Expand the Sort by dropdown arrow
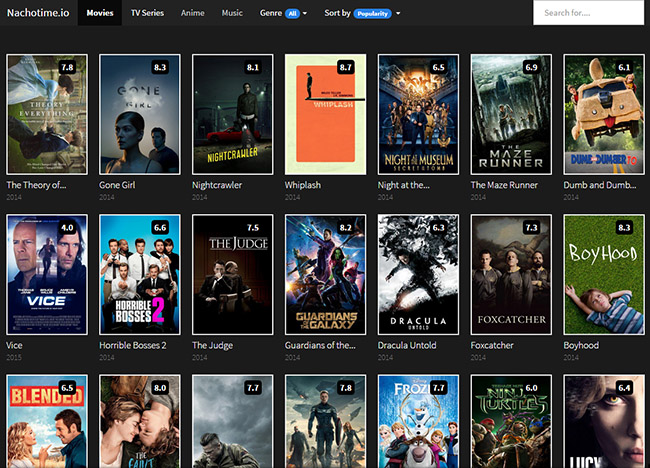 click(398, 13)
